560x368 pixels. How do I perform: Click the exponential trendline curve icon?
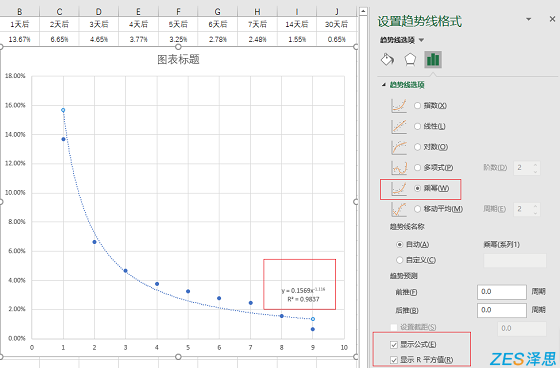[399, 106]
